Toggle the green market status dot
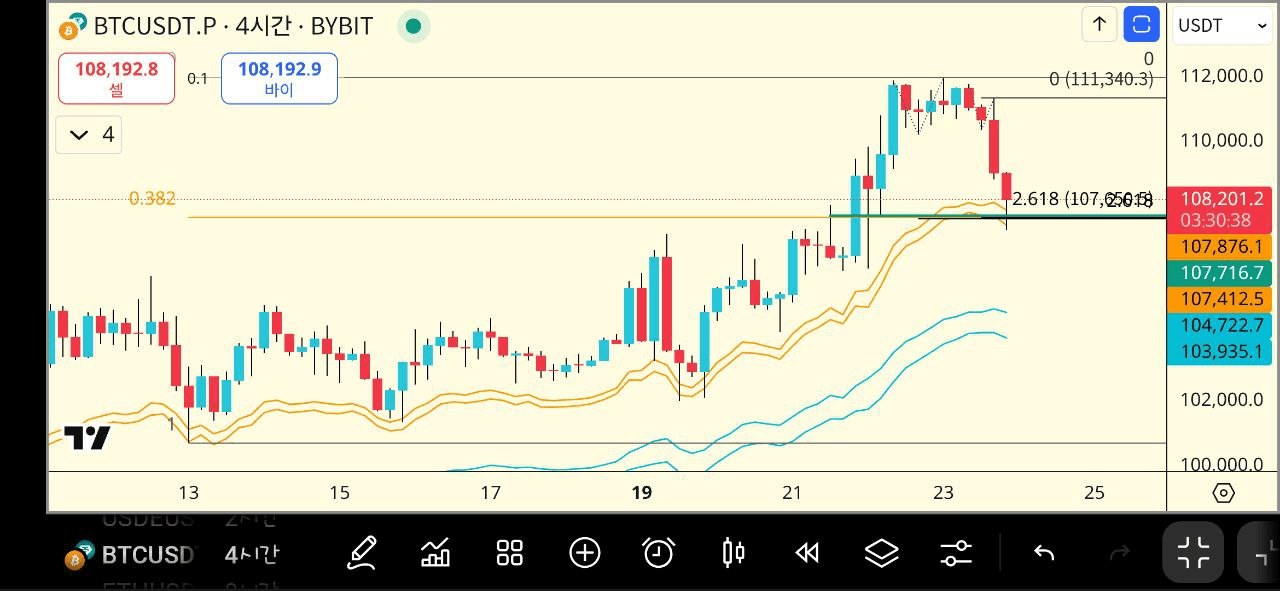1280x591 pixels. tap(413, 26)
